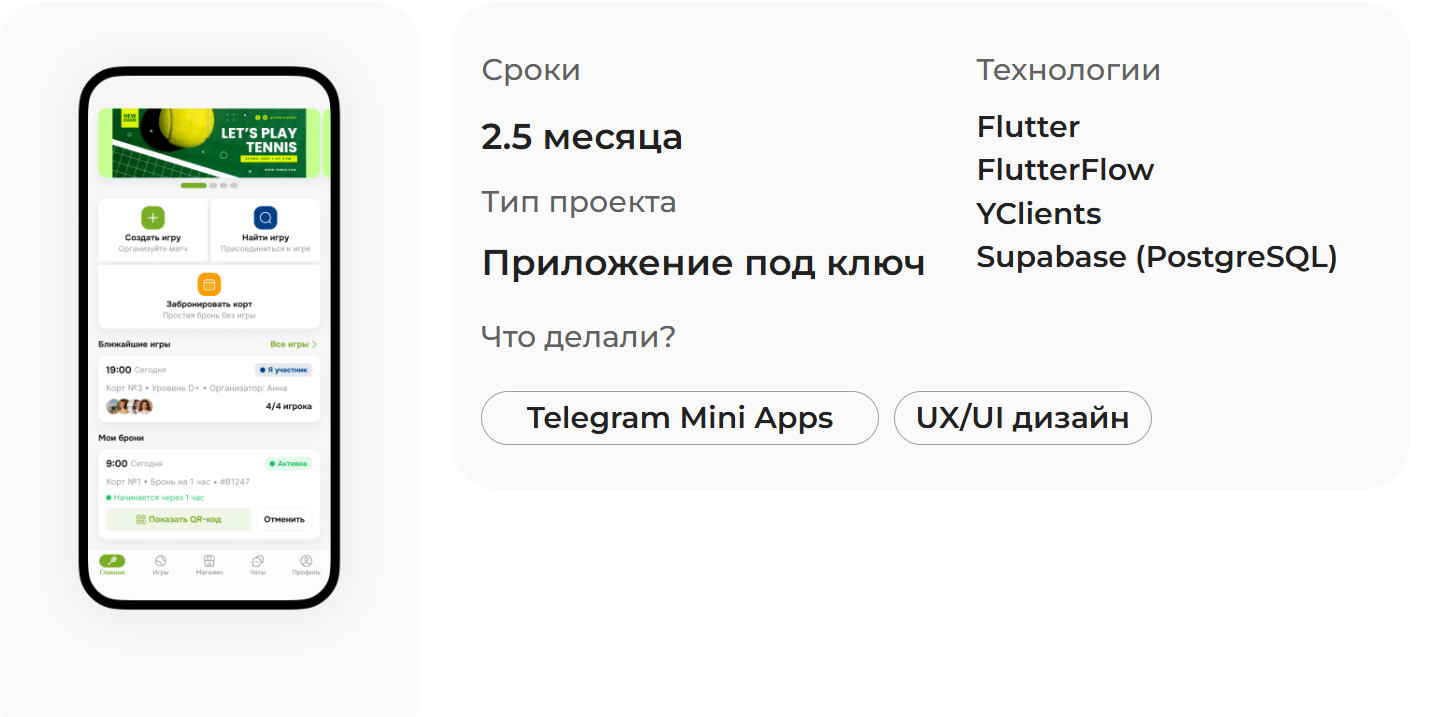Tap the Чаты chat bubble icon
The width and height of the screenshot is (1431, 717).
click(x=257, y=559)
